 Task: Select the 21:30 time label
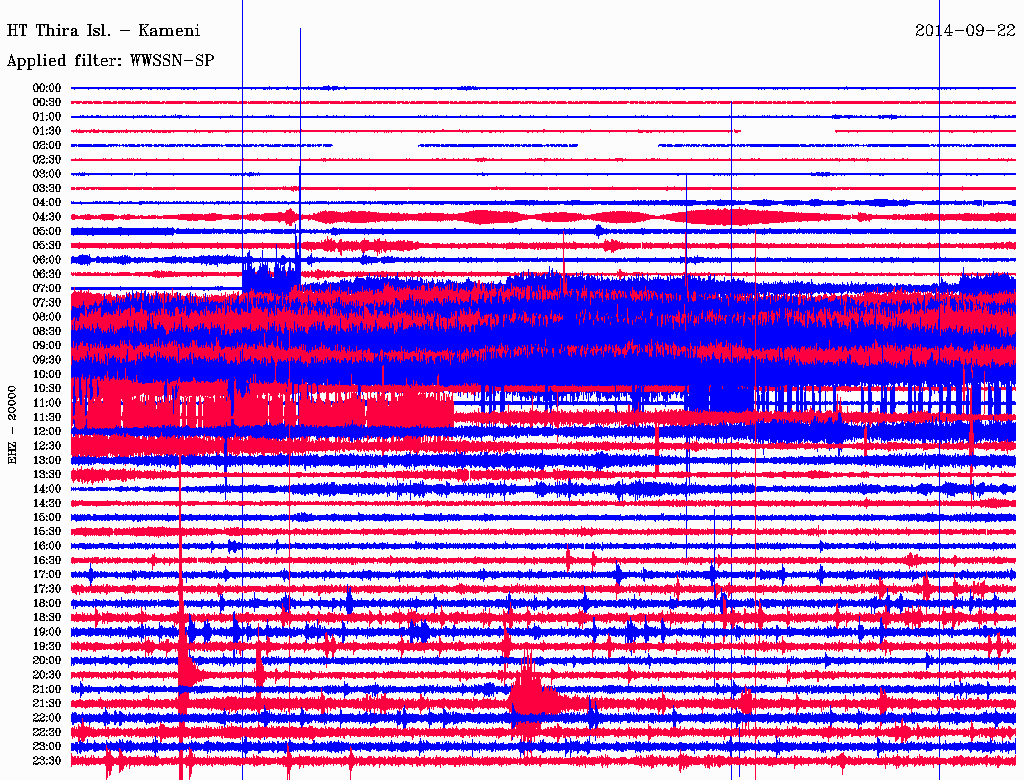click(x=47, y=703)
